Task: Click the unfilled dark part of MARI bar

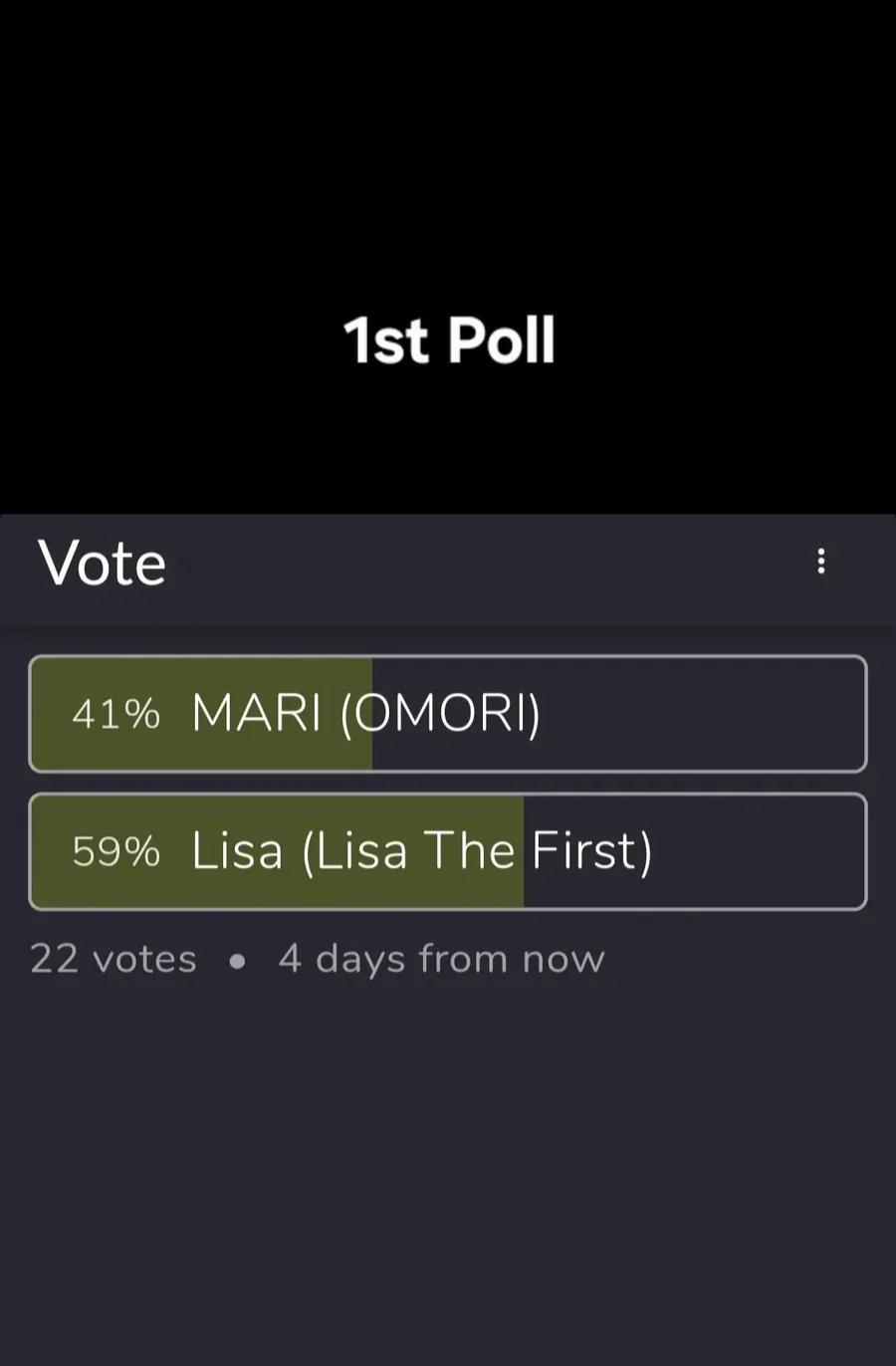Action: [697, 713]
